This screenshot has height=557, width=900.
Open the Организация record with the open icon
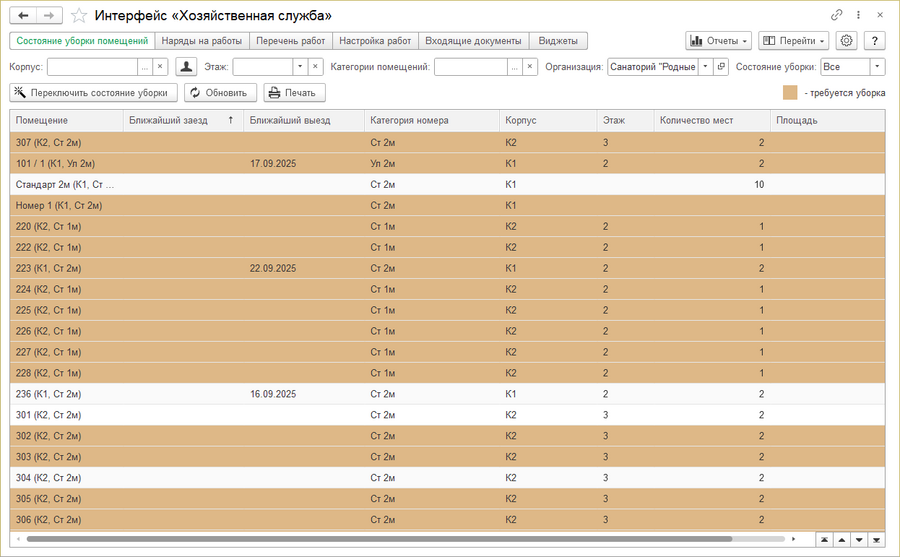click(721, 67)
